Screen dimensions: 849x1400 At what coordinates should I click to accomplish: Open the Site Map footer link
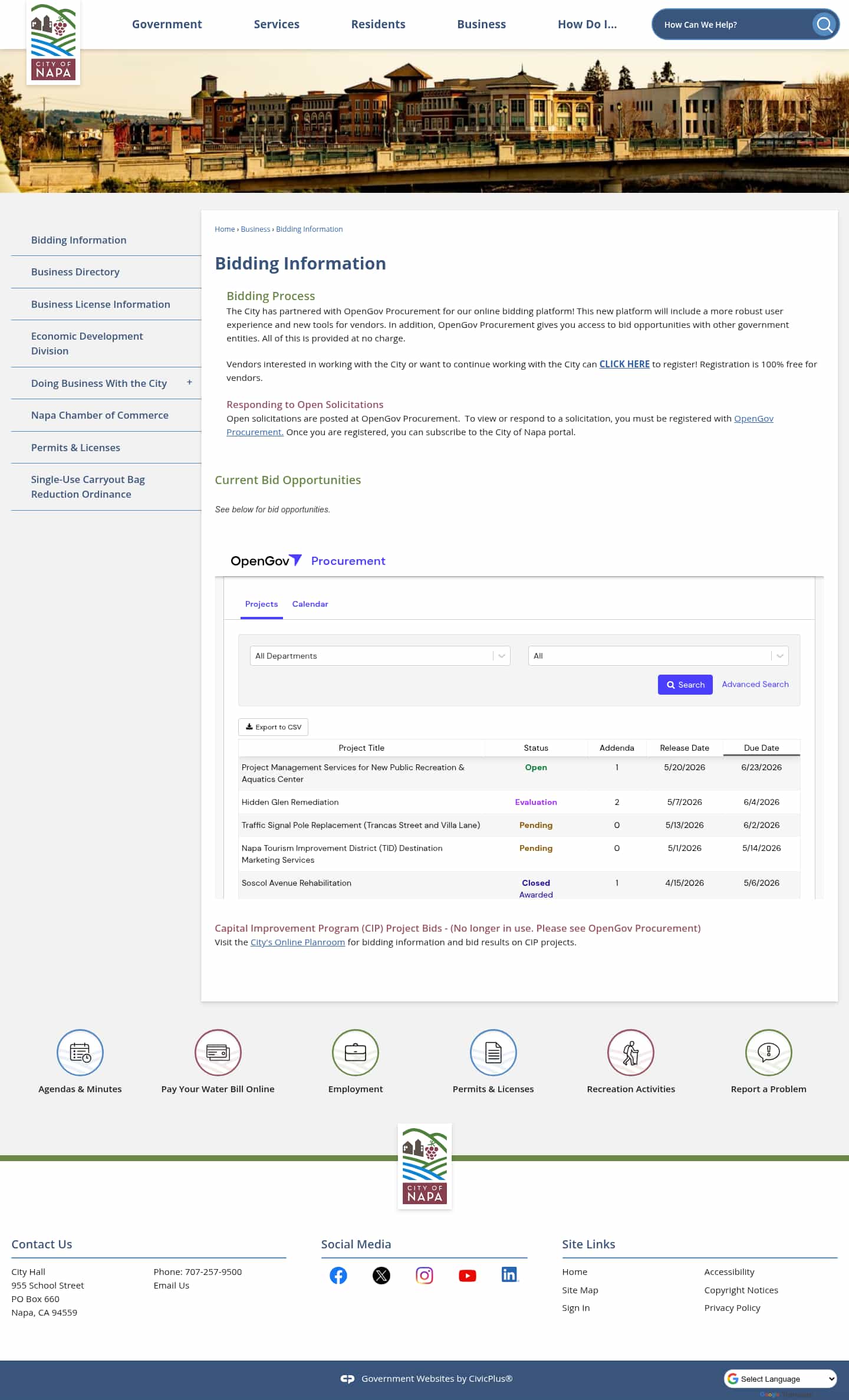(580, 1290)
